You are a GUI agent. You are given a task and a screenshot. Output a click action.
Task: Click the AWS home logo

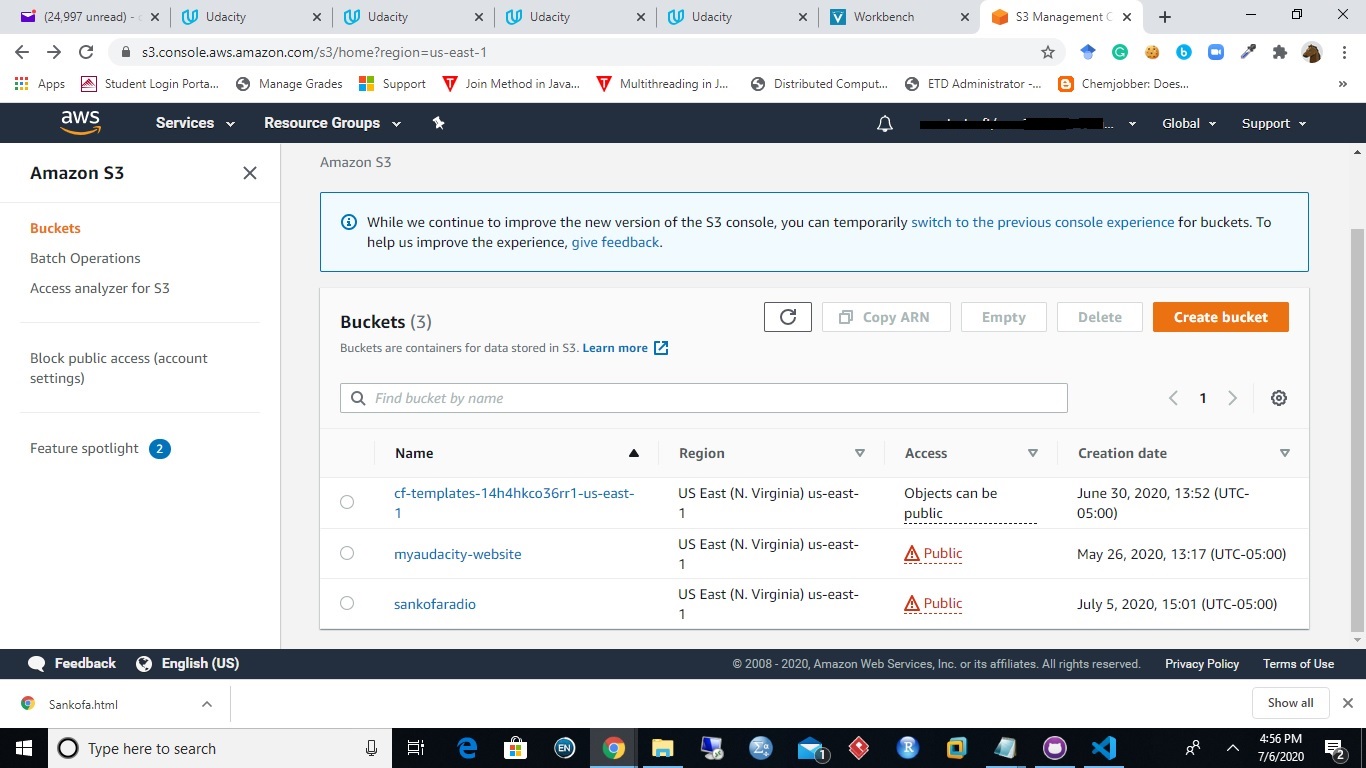pyautogui.click(x=80, y=122)
